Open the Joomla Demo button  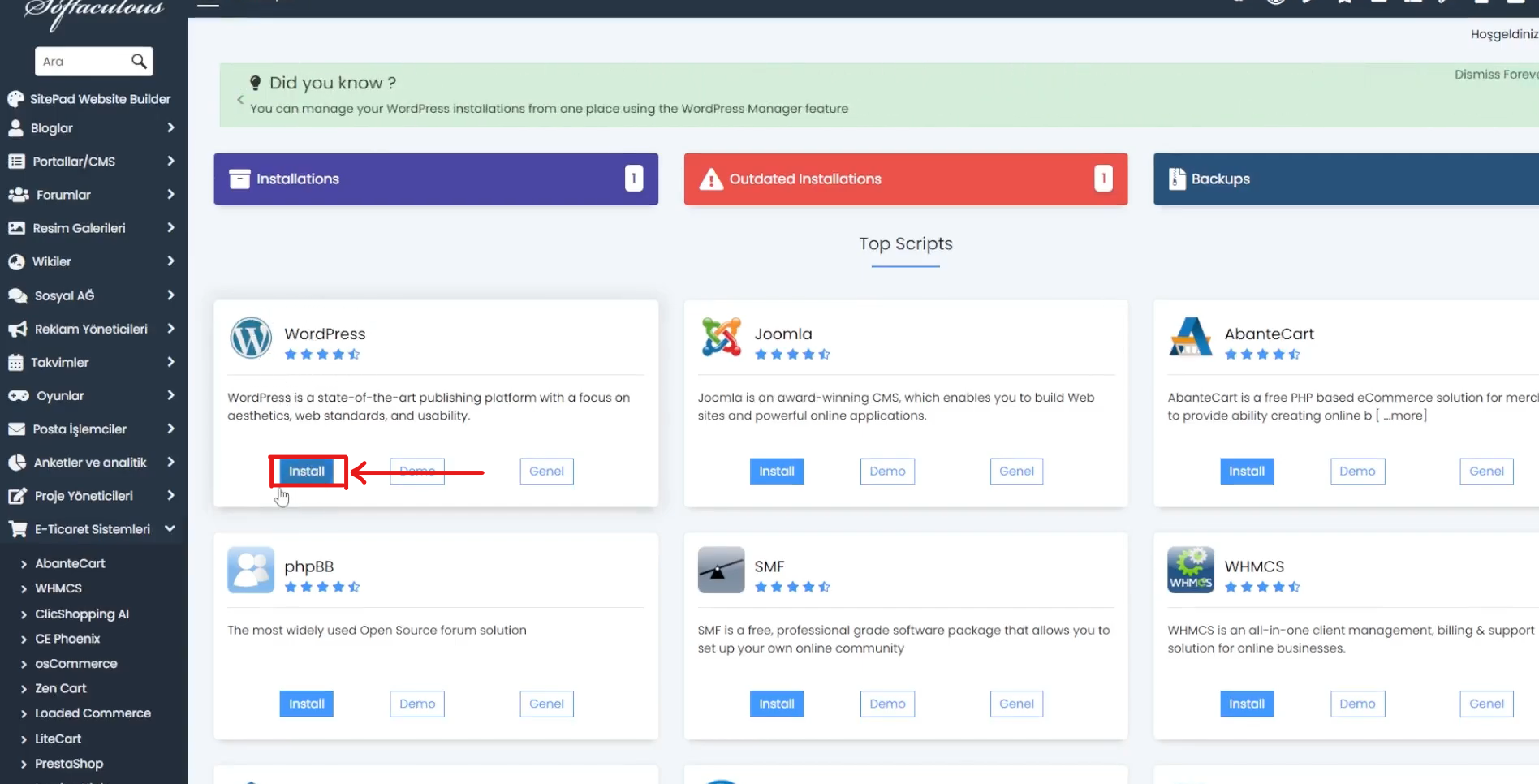pos(887,472)
